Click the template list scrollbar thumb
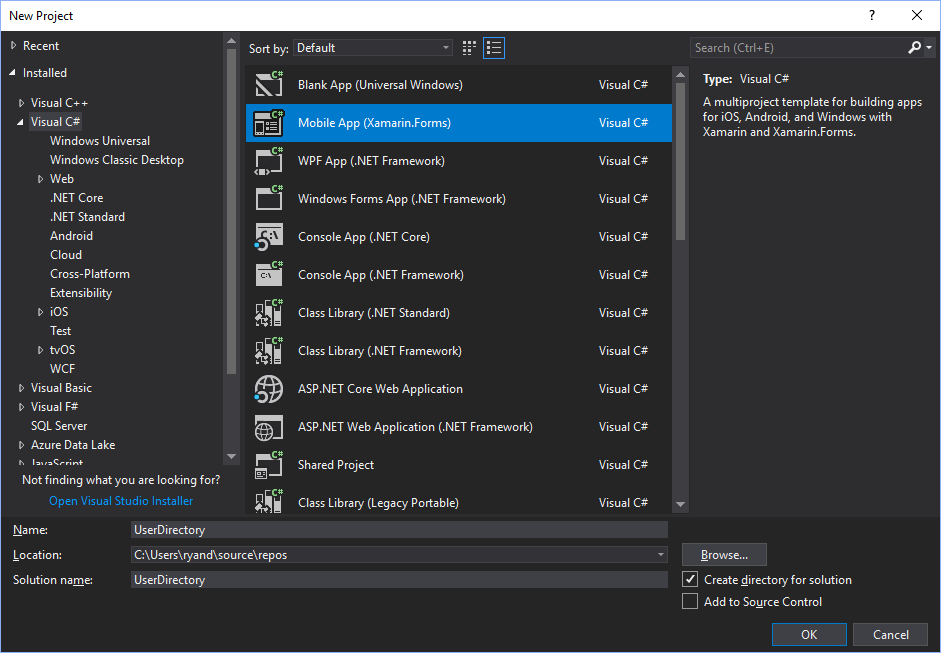The image size is (941, 653). coord(680,161)
